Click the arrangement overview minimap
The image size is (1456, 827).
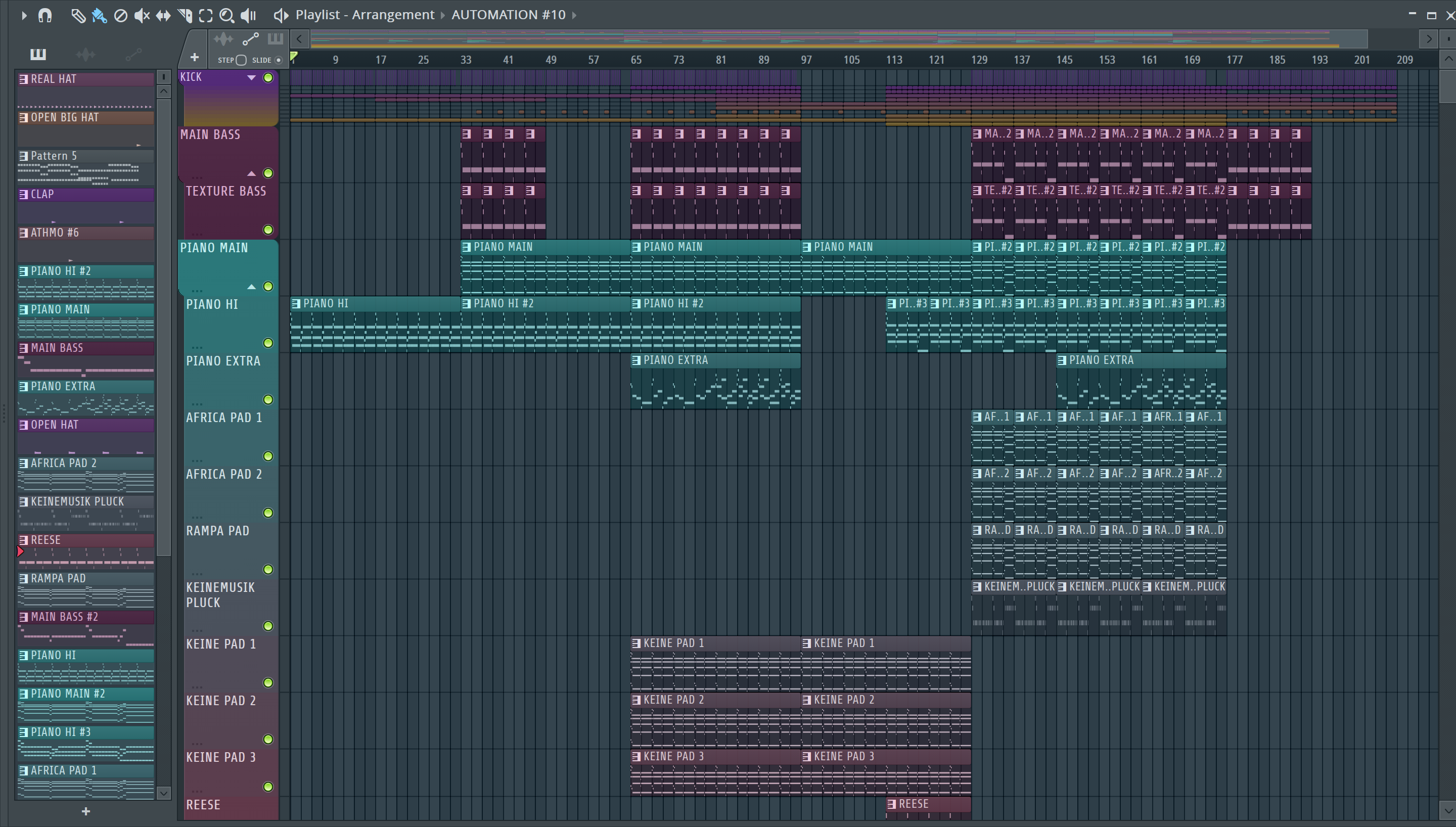(839, 39)
